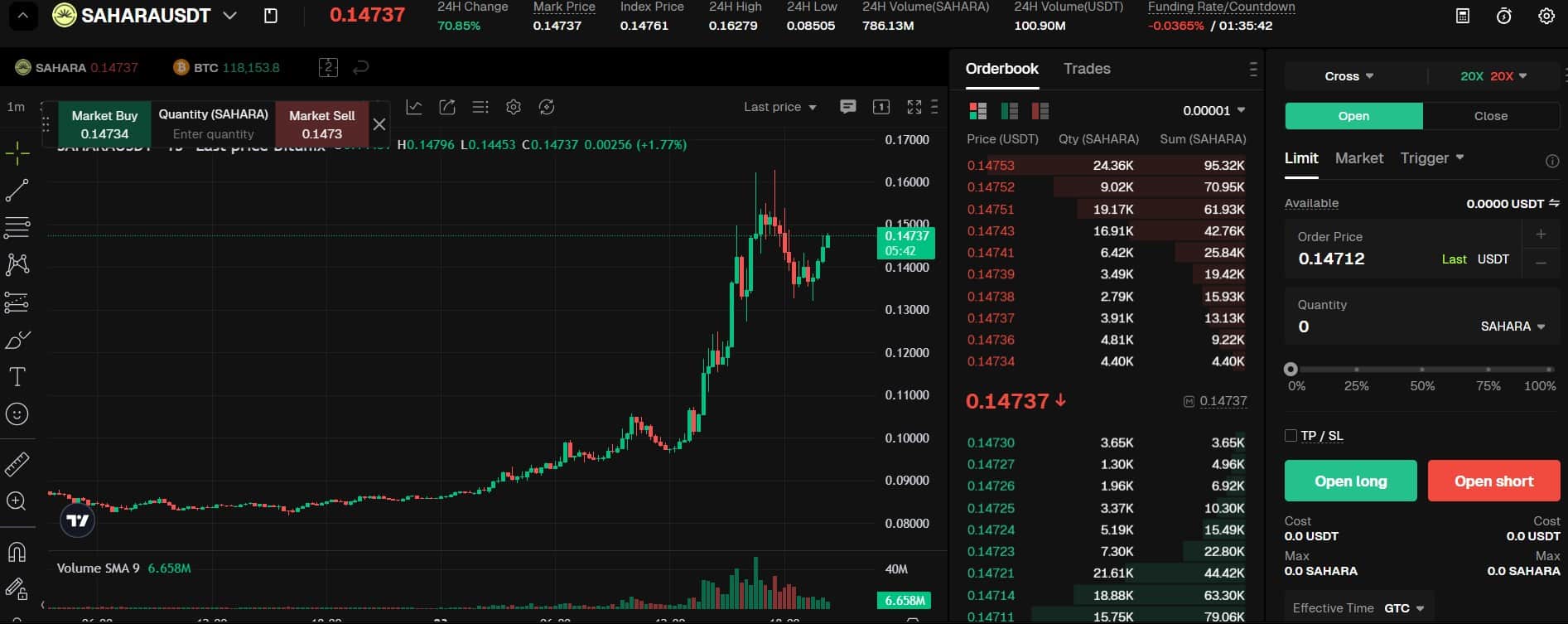Switch to the Trades tab
This screenshot has height=624, width=1568.
(1087, 69)
